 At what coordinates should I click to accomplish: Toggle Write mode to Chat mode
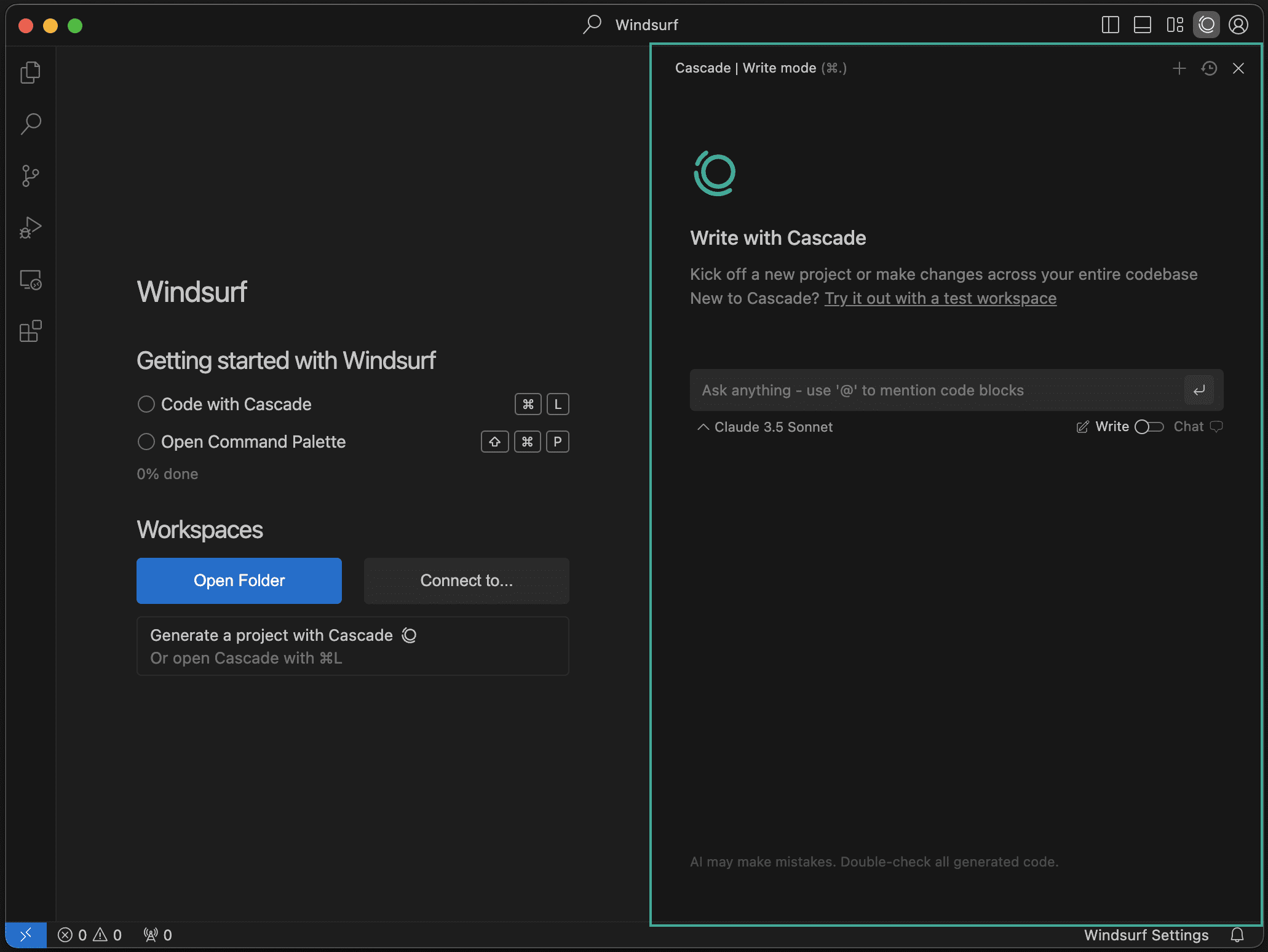(1149, 426)
